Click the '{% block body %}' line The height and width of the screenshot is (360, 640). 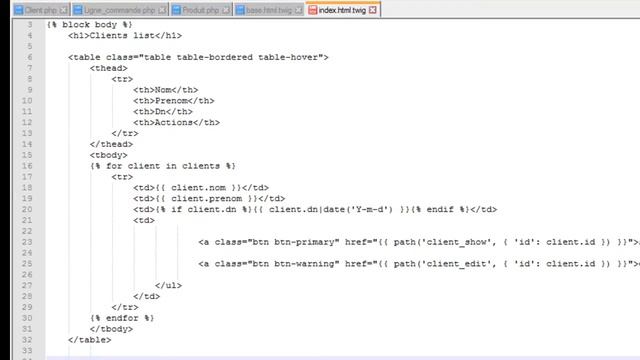(89, 24)
